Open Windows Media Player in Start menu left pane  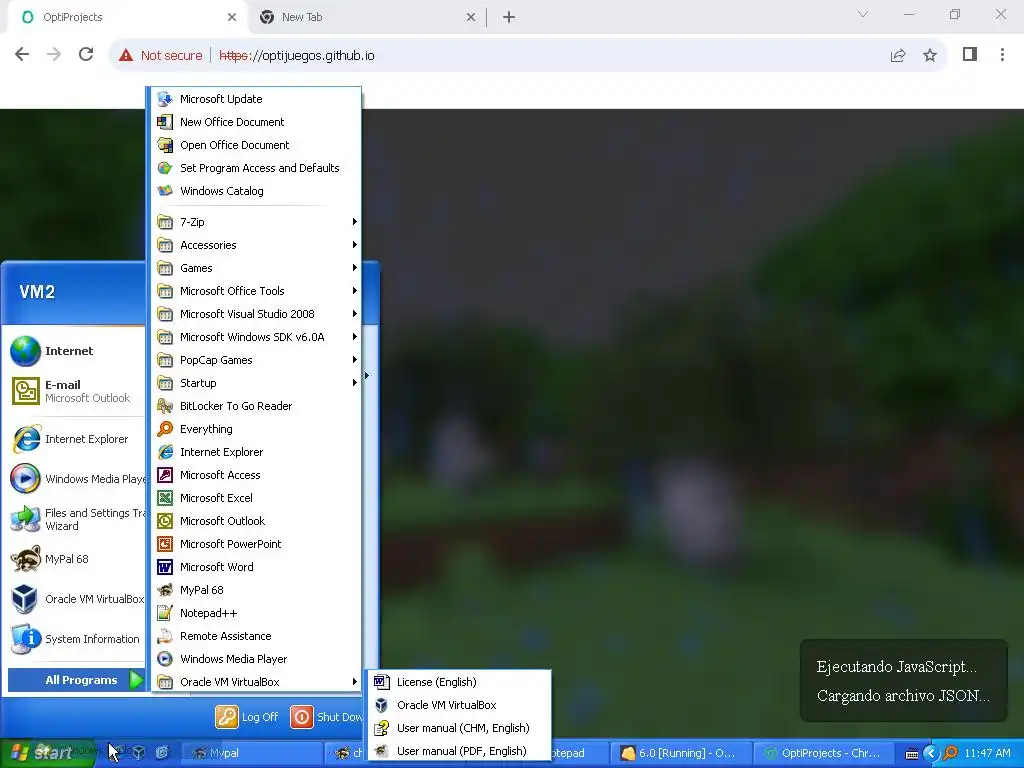pyautogui.click(x=75, y=479)
